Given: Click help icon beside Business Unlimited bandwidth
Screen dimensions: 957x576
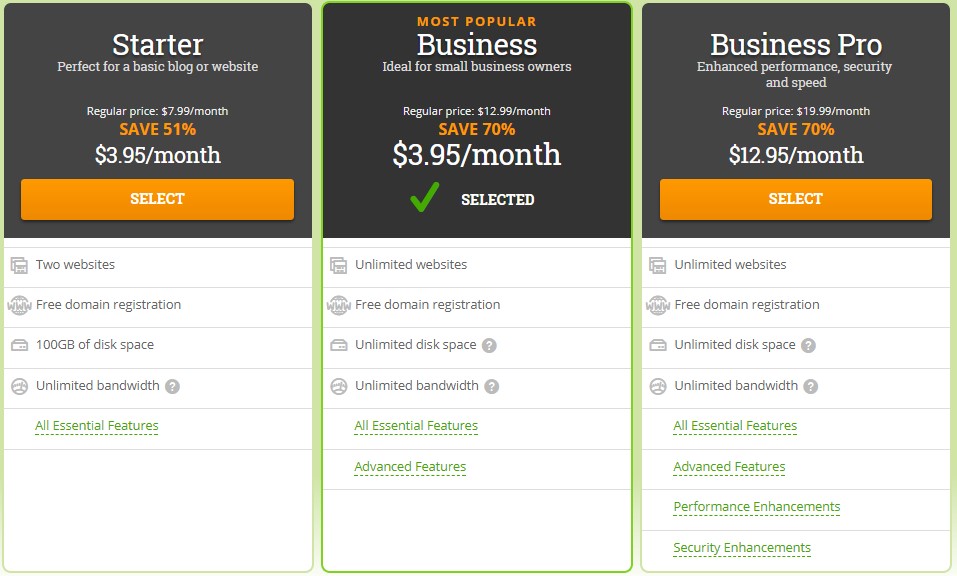Looking at the screenshot, I should tap(491, 386).
